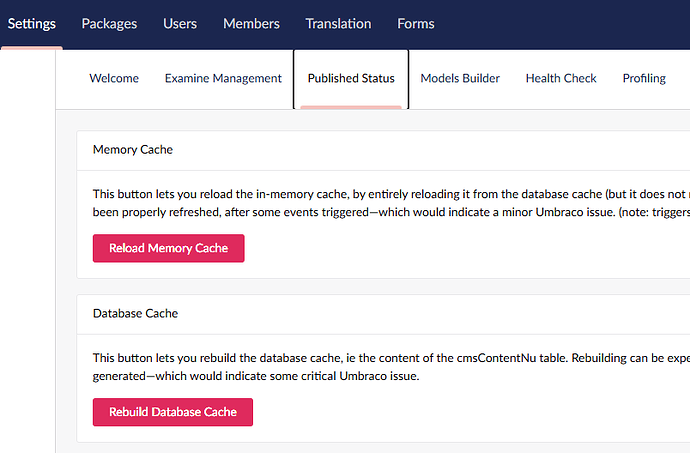Go to the Profiling tab

click(644, 78)
